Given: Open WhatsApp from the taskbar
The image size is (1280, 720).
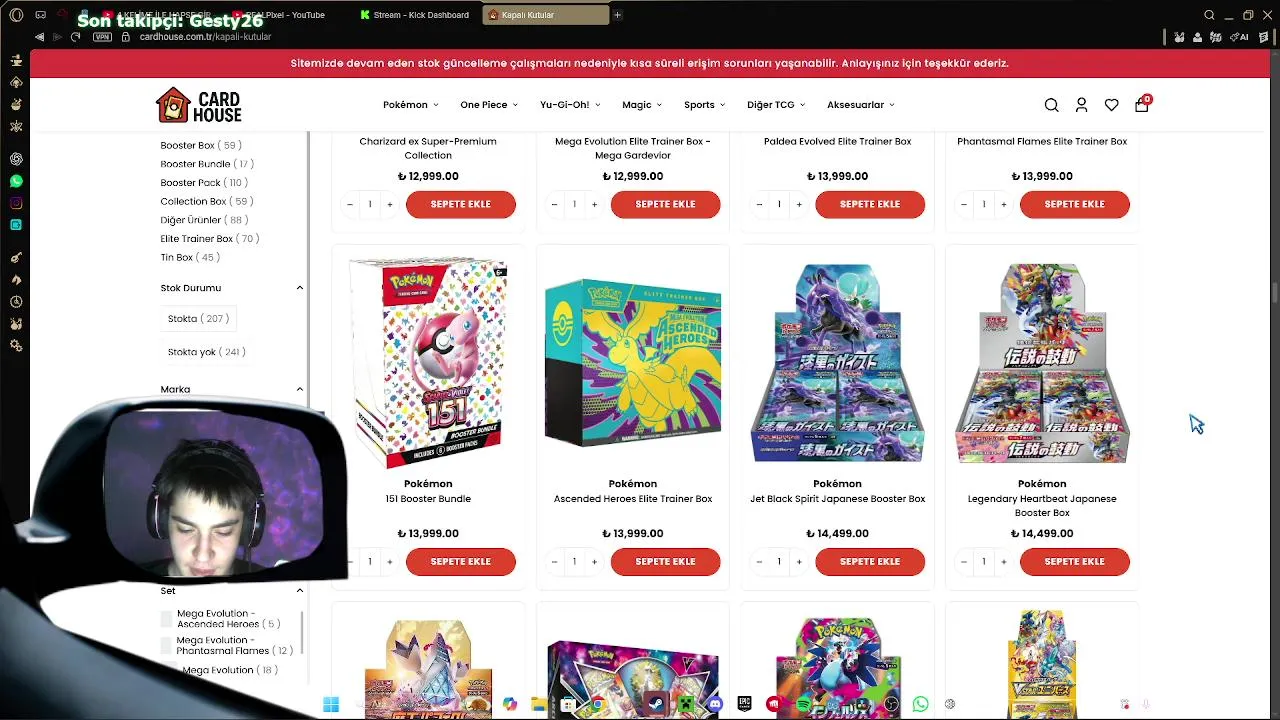Looking at the screenshot, I should [920, 704].
